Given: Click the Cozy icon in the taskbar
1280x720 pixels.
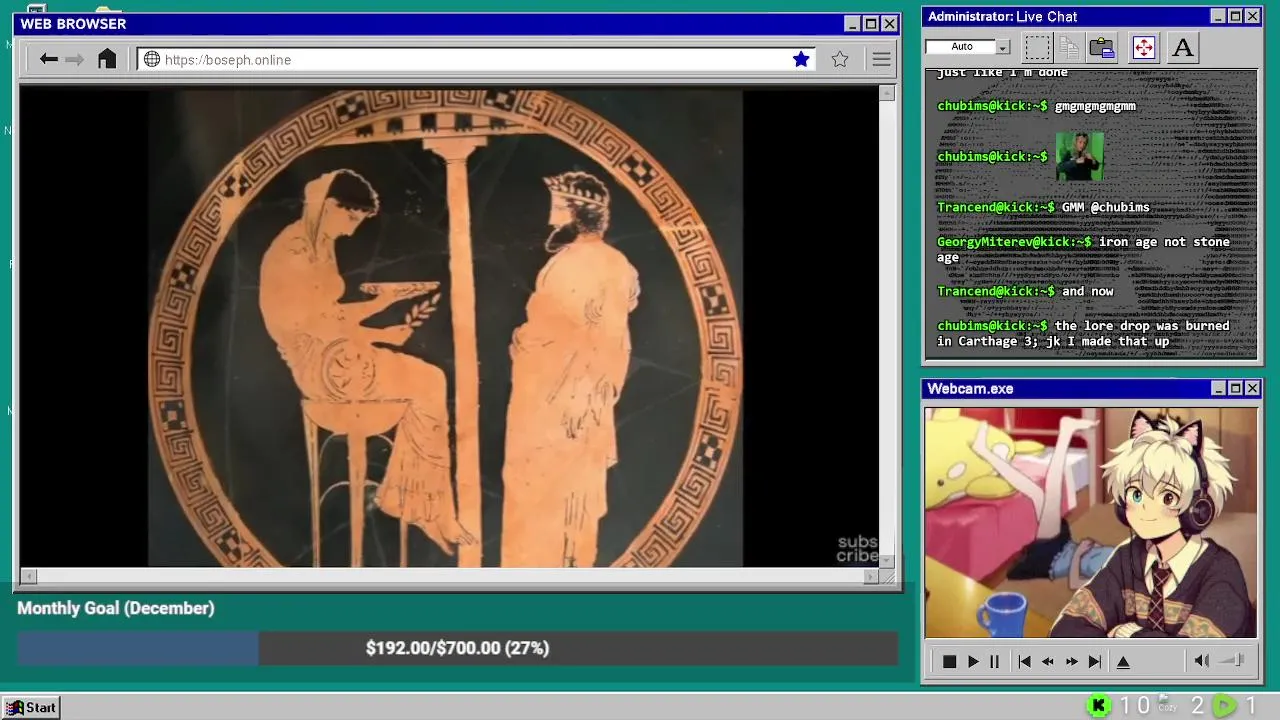Looking at the screenshot, I should click(1167, 705).
